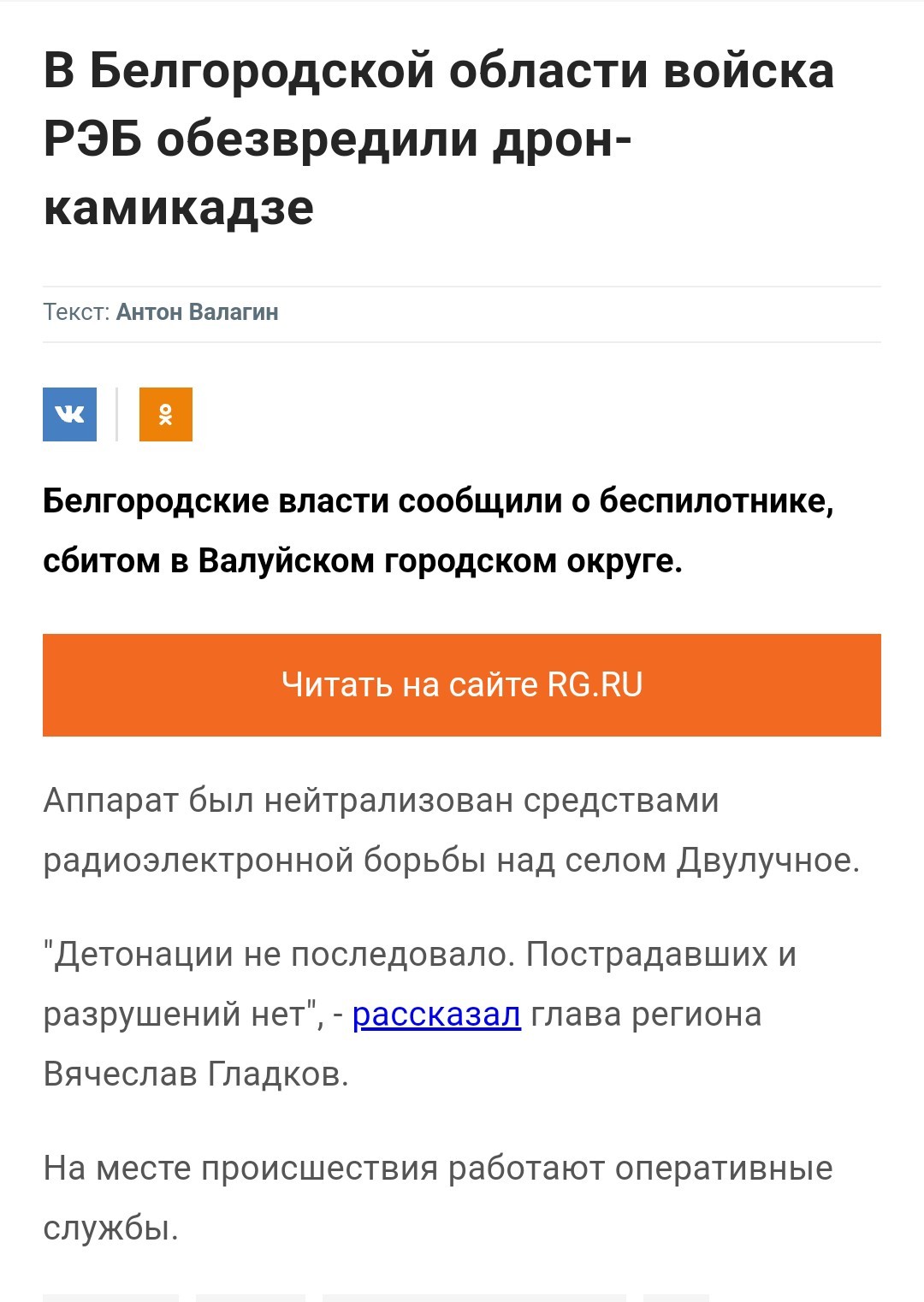Click the name Вячеслав Гладков in the text

point(196,1074)
